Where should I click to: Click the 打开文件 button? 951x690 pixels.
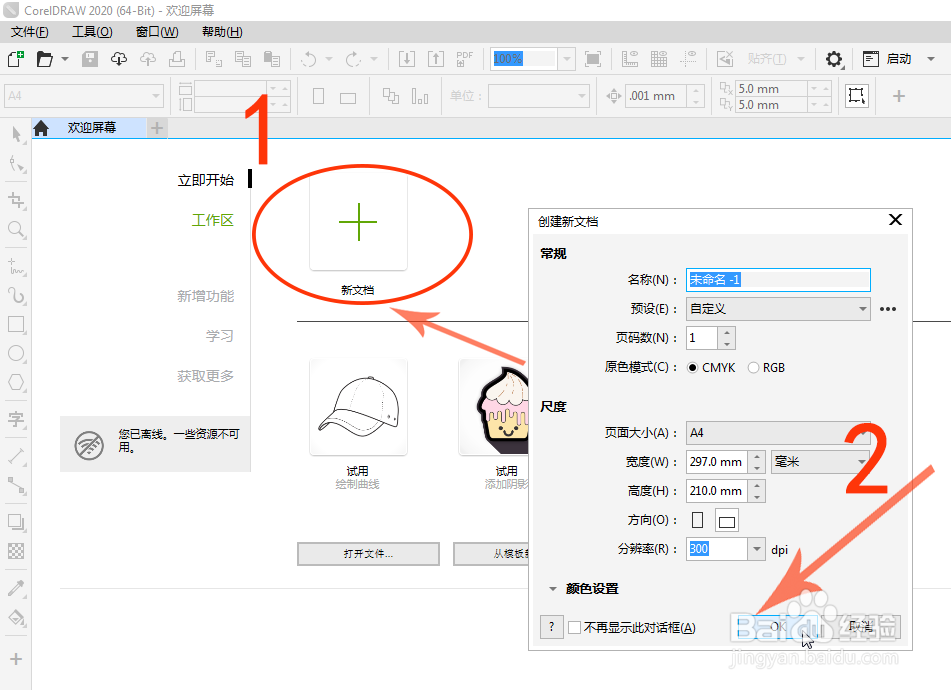click(x=368, y=553)
